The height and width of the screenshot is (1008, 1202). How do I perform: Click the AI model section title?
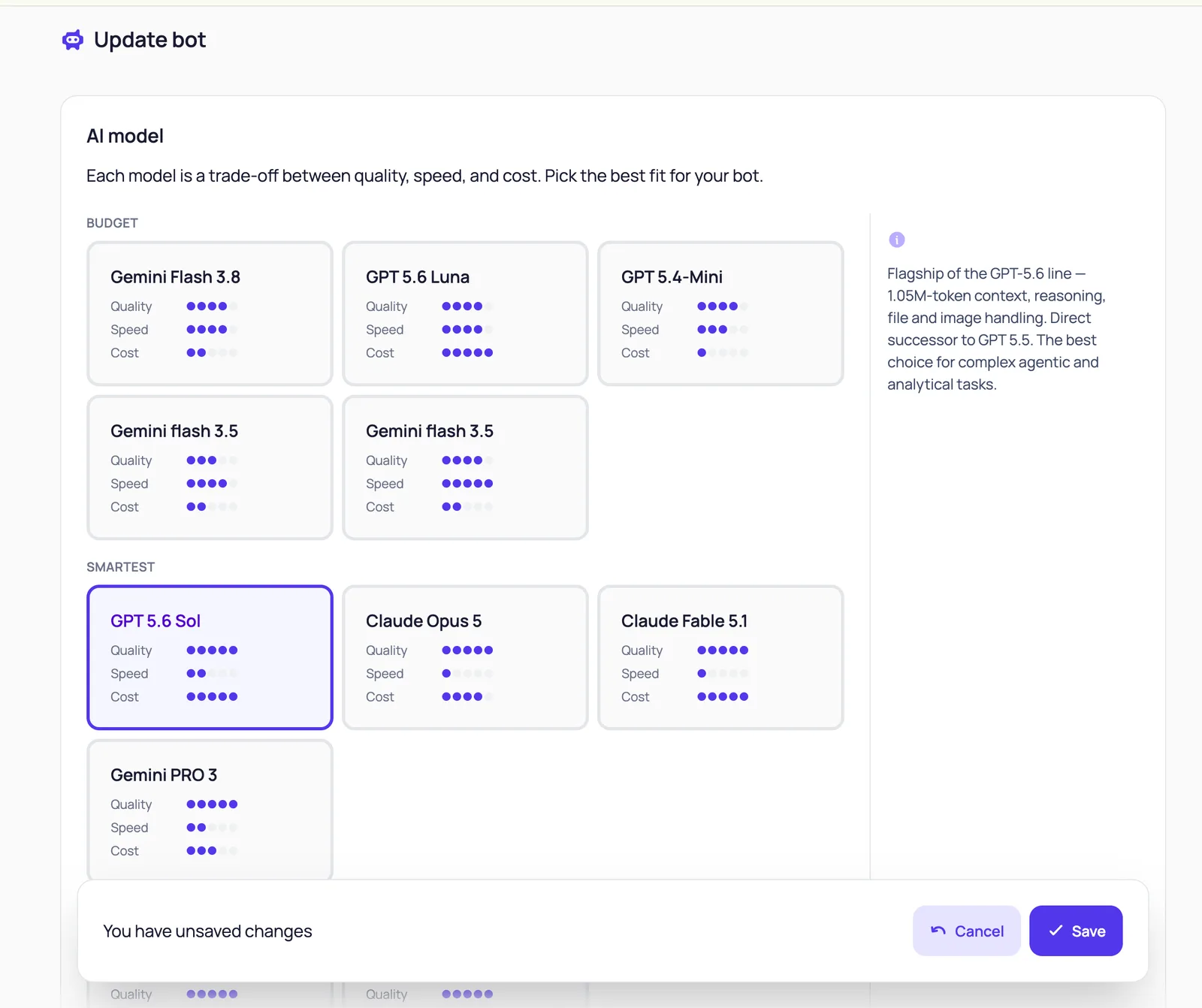(x=125, y=136)
